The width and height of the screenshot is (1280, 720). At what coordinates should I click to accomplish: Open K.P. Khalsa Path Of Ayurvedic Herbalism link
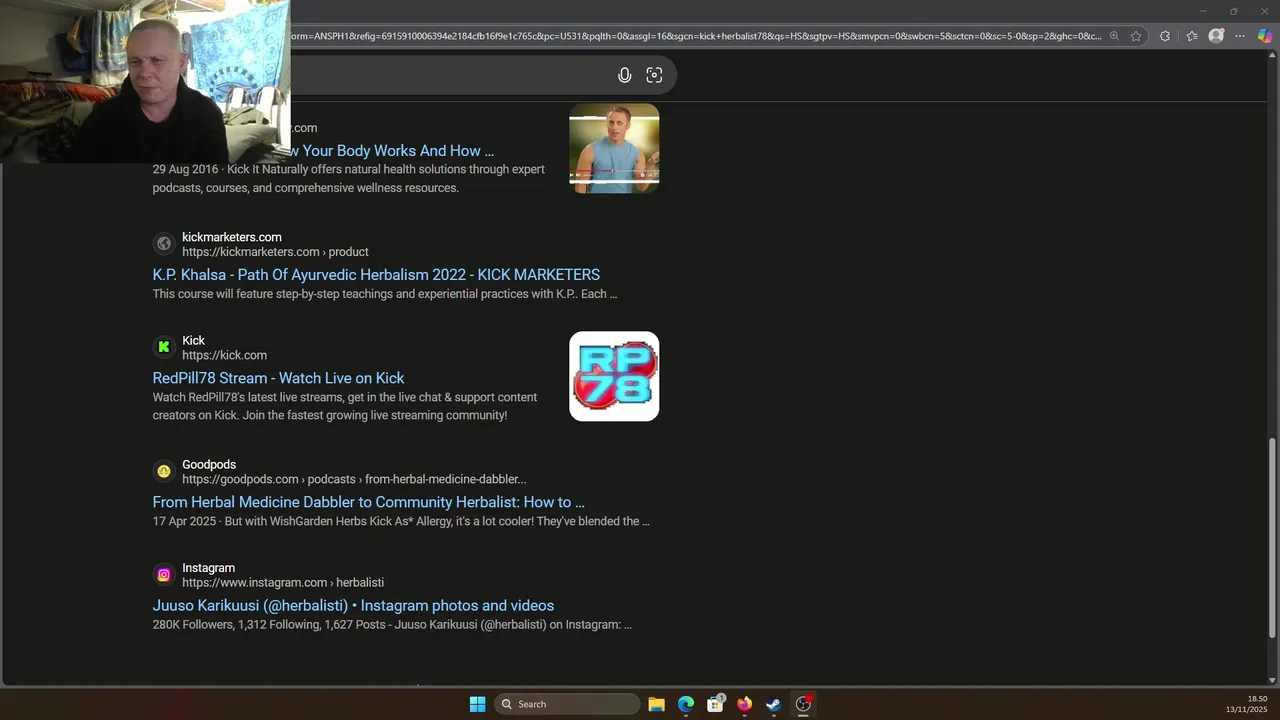376,275
